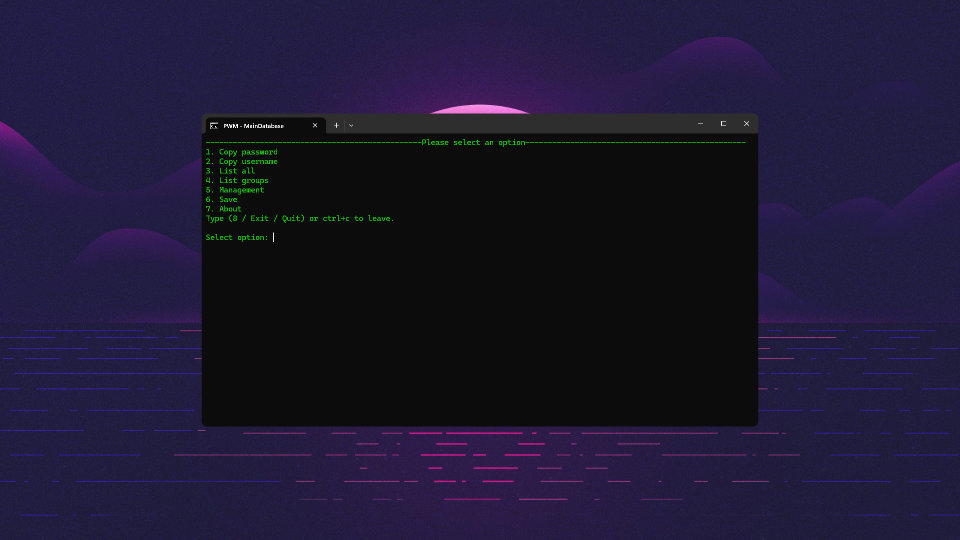Click the 'About' option line
The width and height of the screenshot is (960, 540).
pyautogui.click(x=224, y=209)
